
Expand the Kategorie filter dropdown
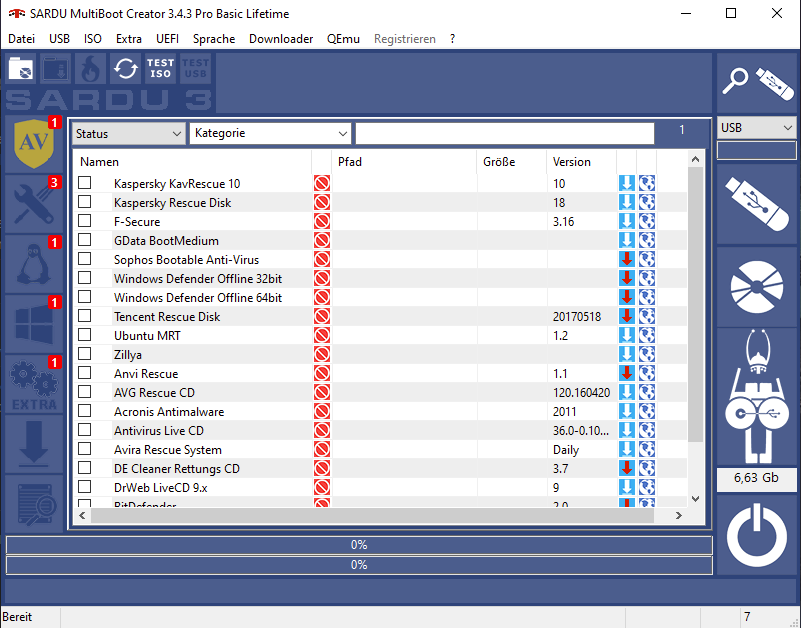tap(270, 133)
